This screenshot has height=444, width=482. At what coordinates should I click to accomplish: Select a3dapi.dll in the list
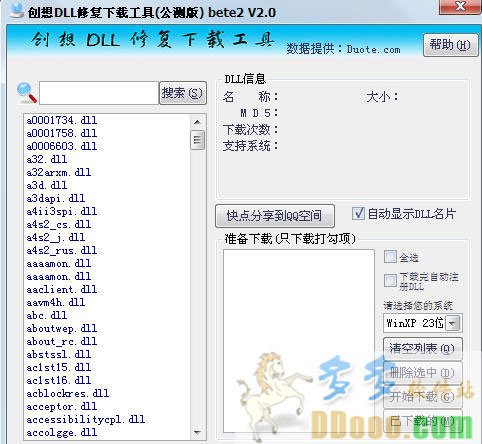pos(56,198)
